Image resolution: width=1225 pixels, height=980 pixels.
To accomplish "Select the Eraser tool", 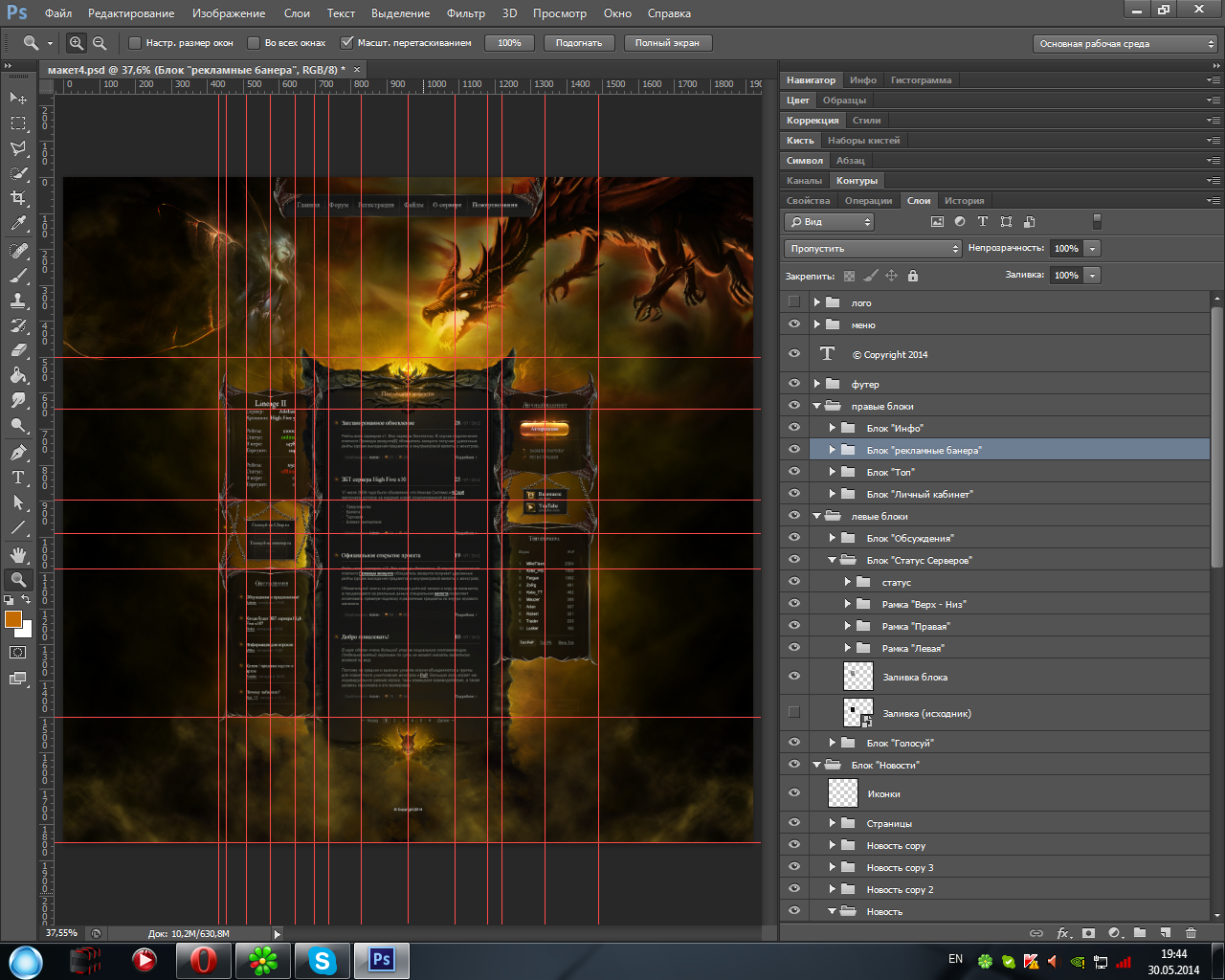I will [18, 350].
